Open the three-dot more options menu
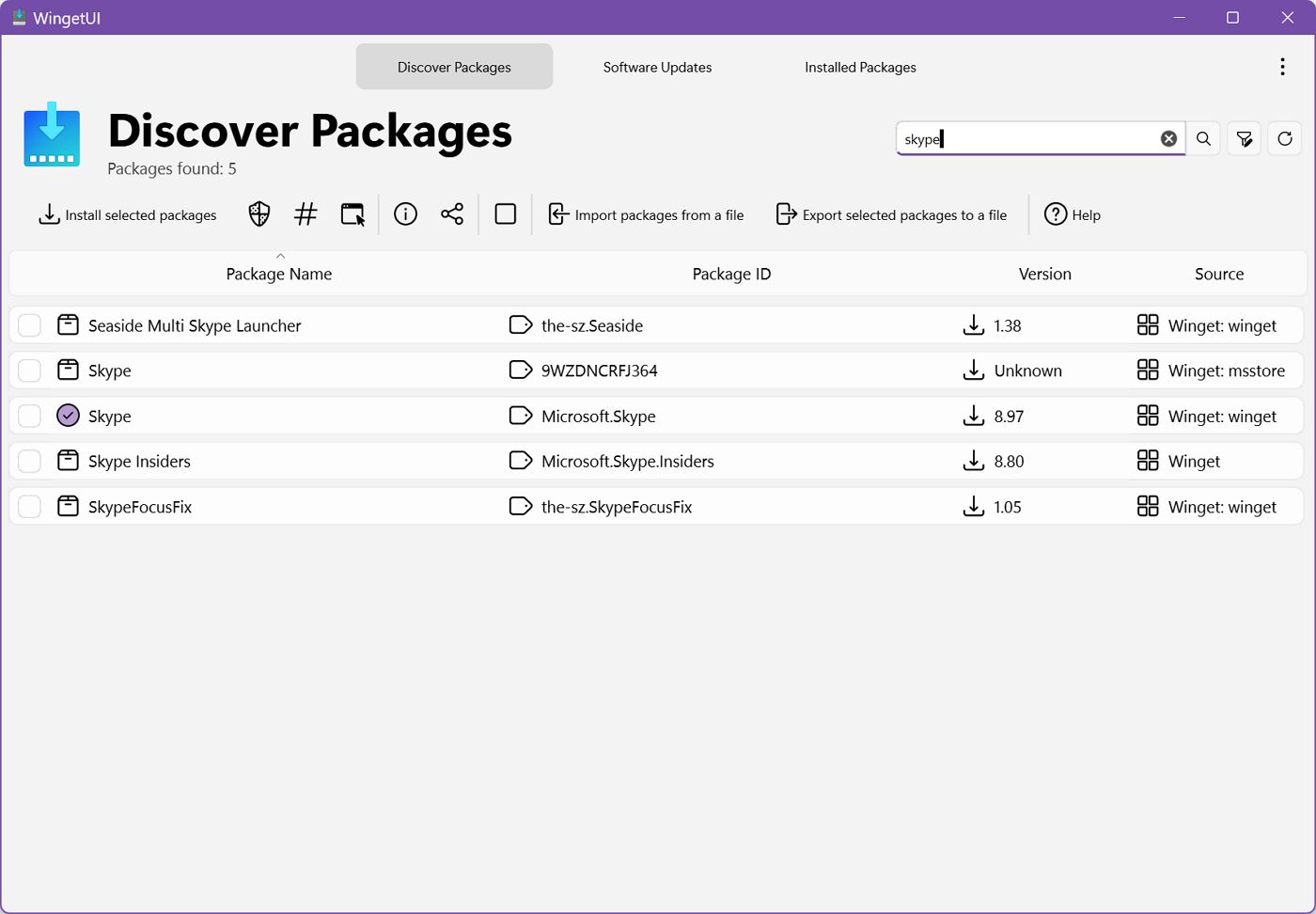 point(1282,67)
